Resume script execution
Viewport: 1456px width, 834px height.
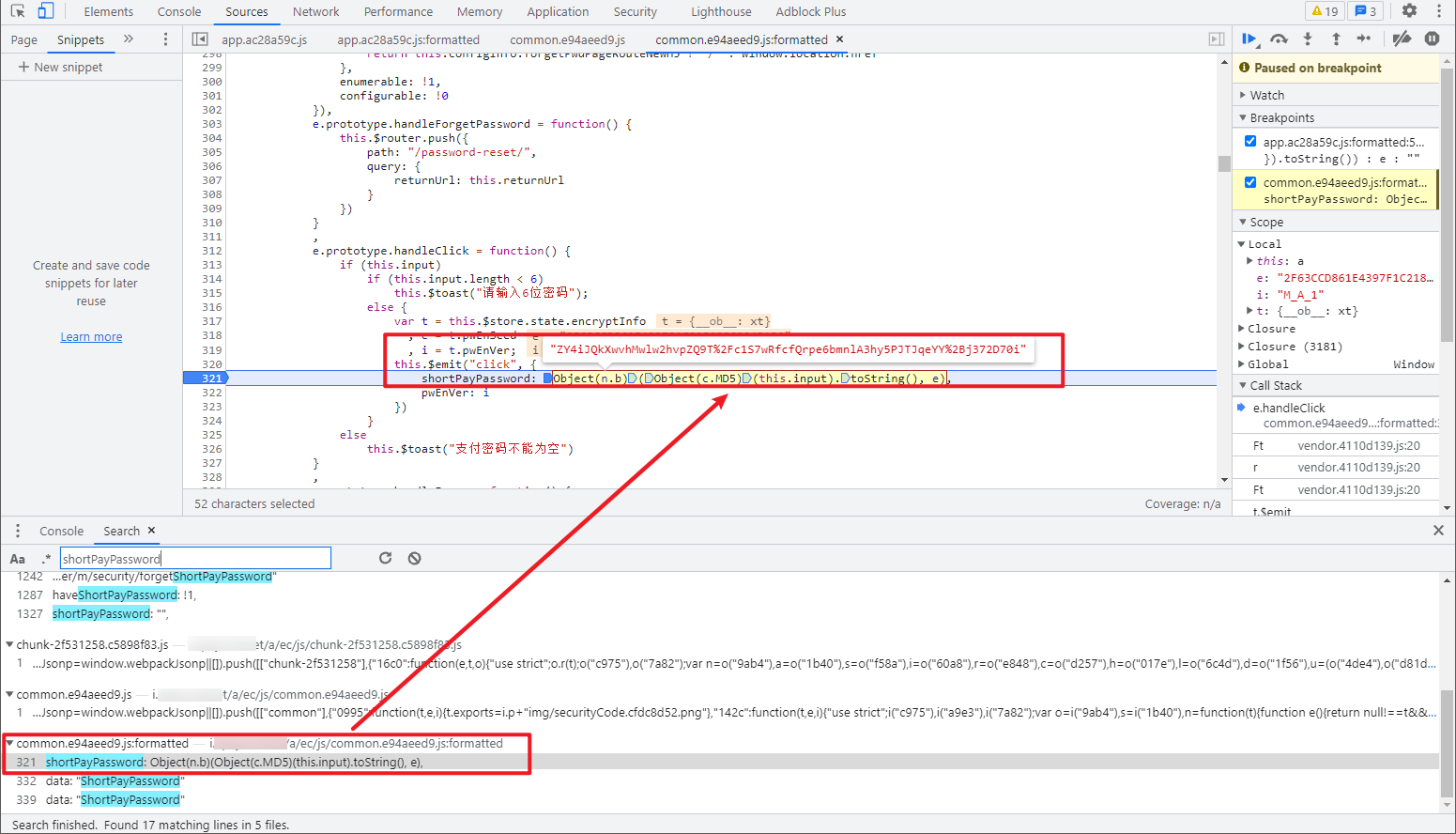click(1249, 39)
